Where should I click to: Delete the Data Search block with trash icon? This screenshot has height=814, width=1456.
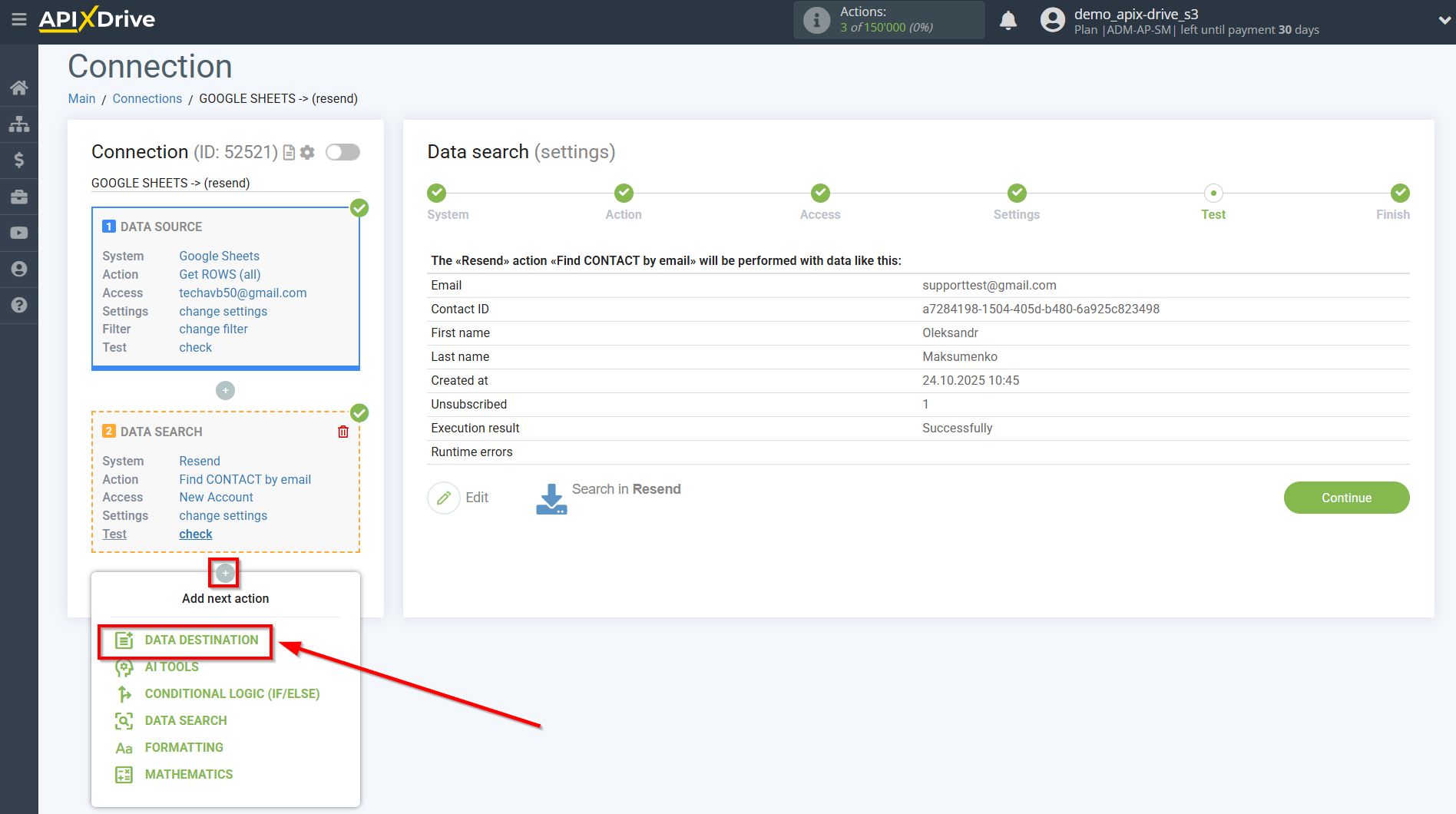pyautogui.click(x=343, y=432)
